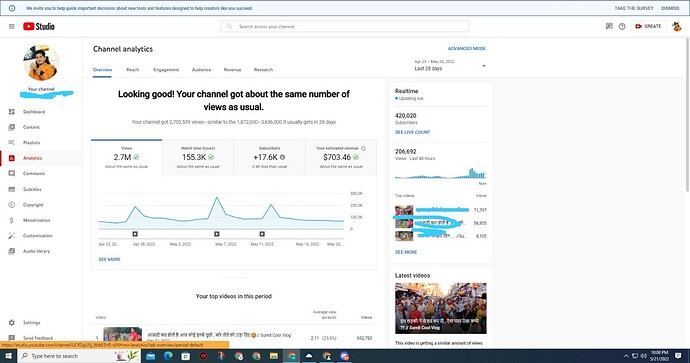Open the Monetization dollar icon
This screenshot has width=690, height=363.
tap(12, 220)
